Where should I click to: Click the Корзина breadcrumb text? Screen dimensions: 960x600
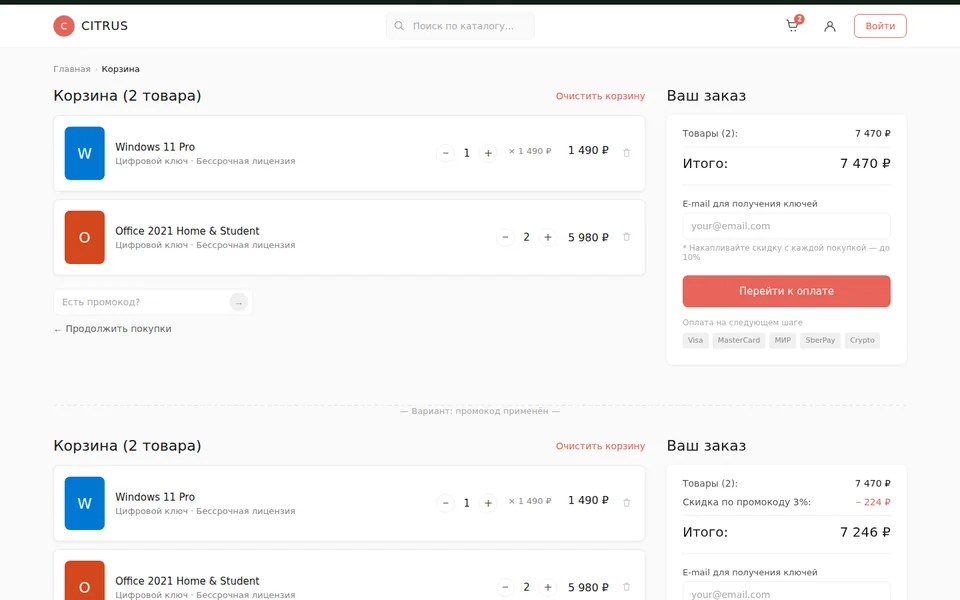121,69
